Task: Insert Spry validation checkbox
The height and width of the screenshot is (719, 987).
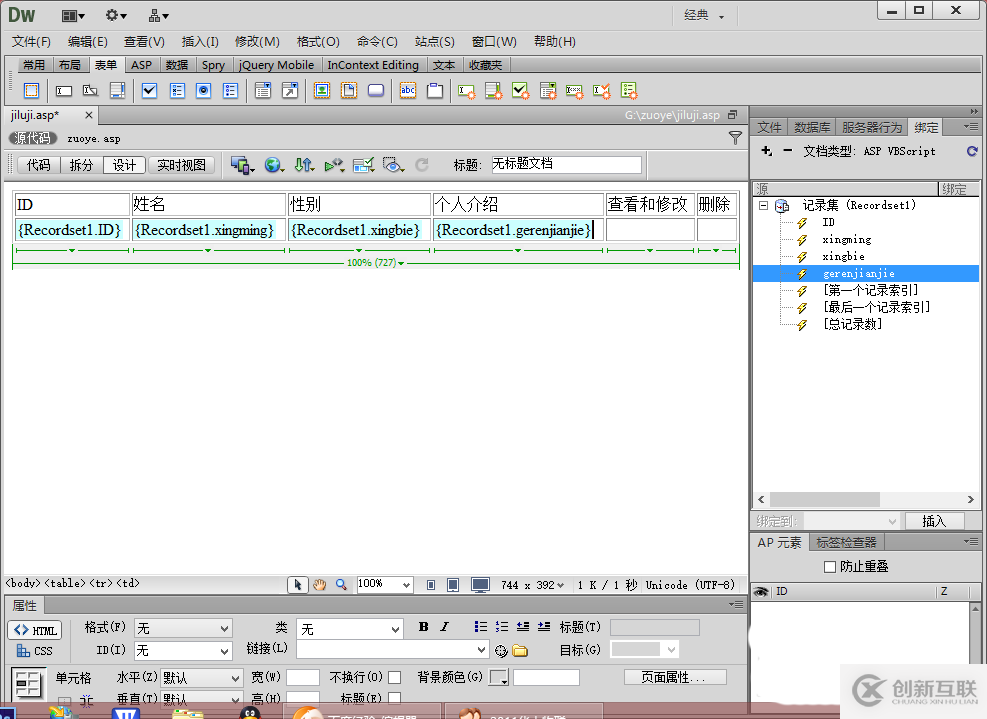Action: pyautogui.click(x=521, y=92)
